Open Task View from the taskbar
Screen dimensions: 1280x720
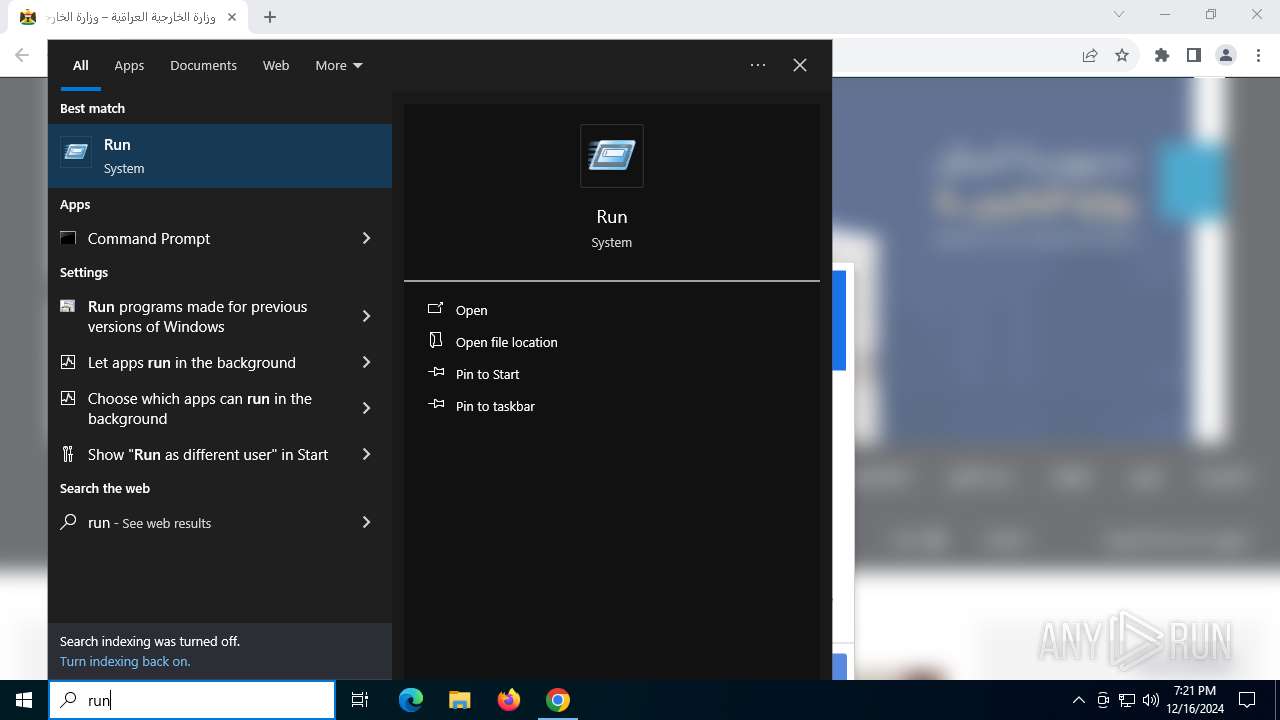click(360, 700)
